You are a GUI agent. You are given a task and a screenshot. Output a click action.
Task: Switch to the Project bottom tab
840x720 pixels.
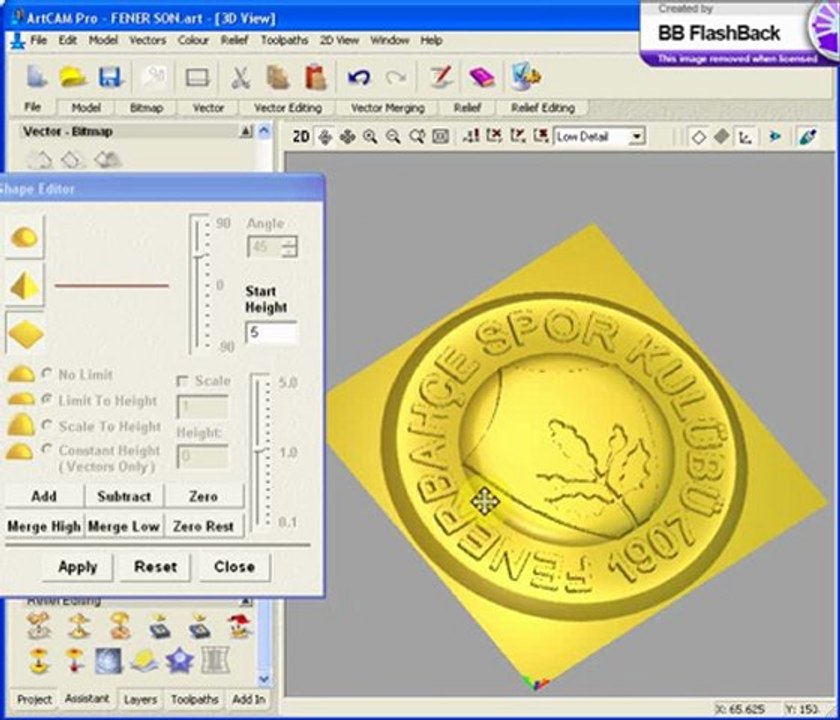pos(34,699)
